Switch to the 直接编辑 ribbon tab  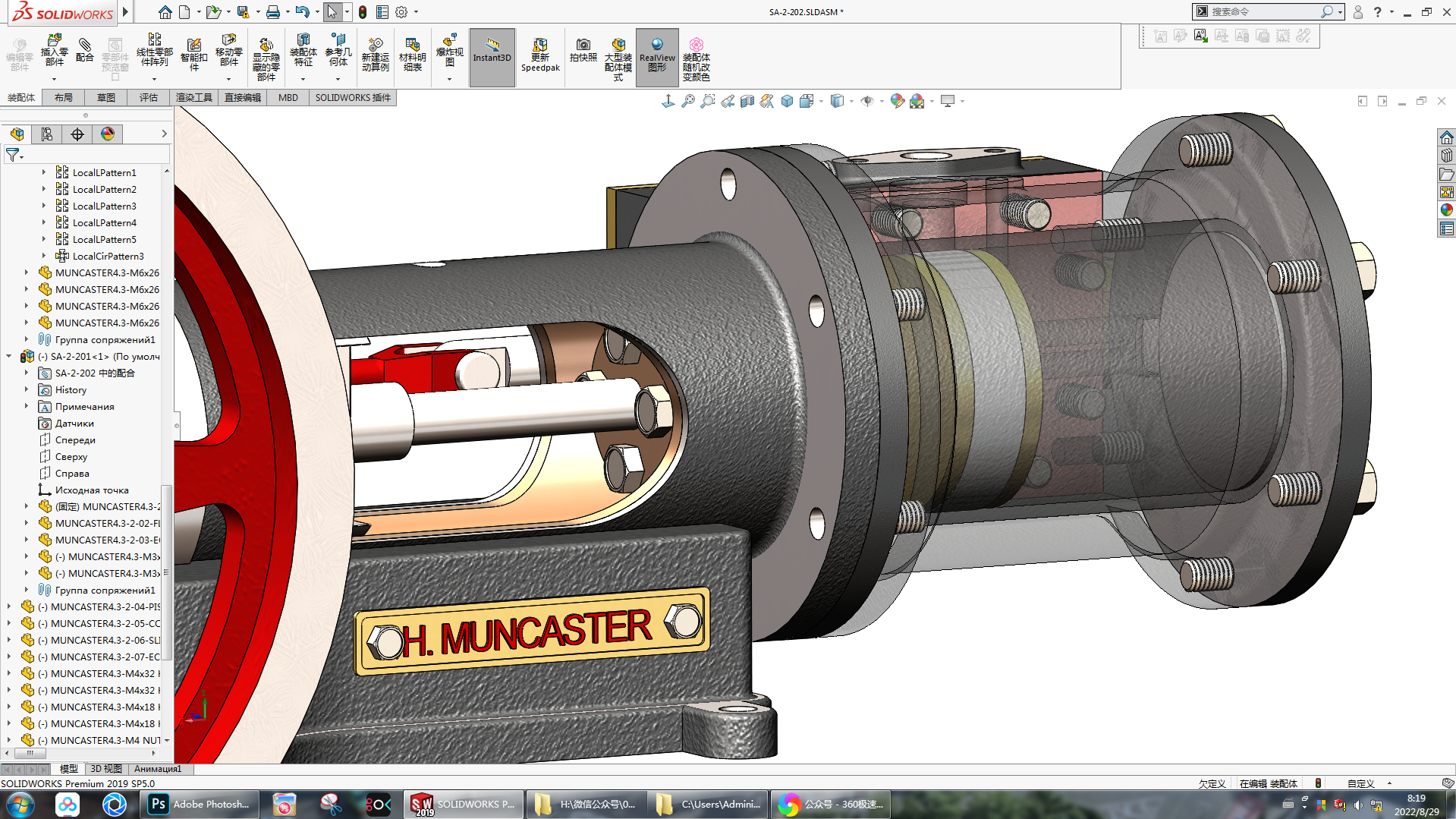tap(243, 97)
